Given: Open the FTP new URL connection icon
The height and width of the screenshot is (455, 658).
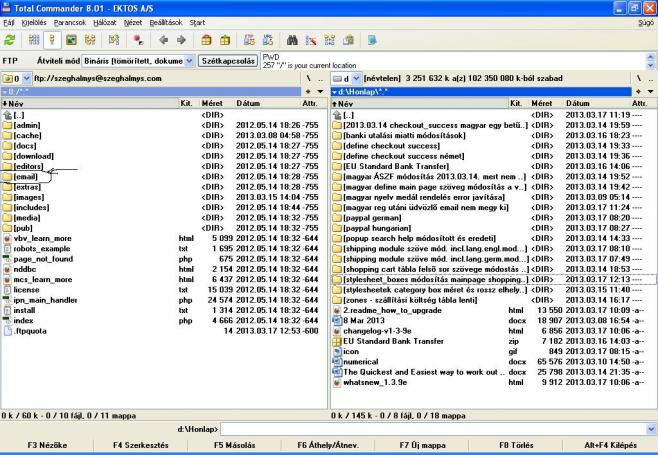Looking at the screenshot, I should pos(268,40).
